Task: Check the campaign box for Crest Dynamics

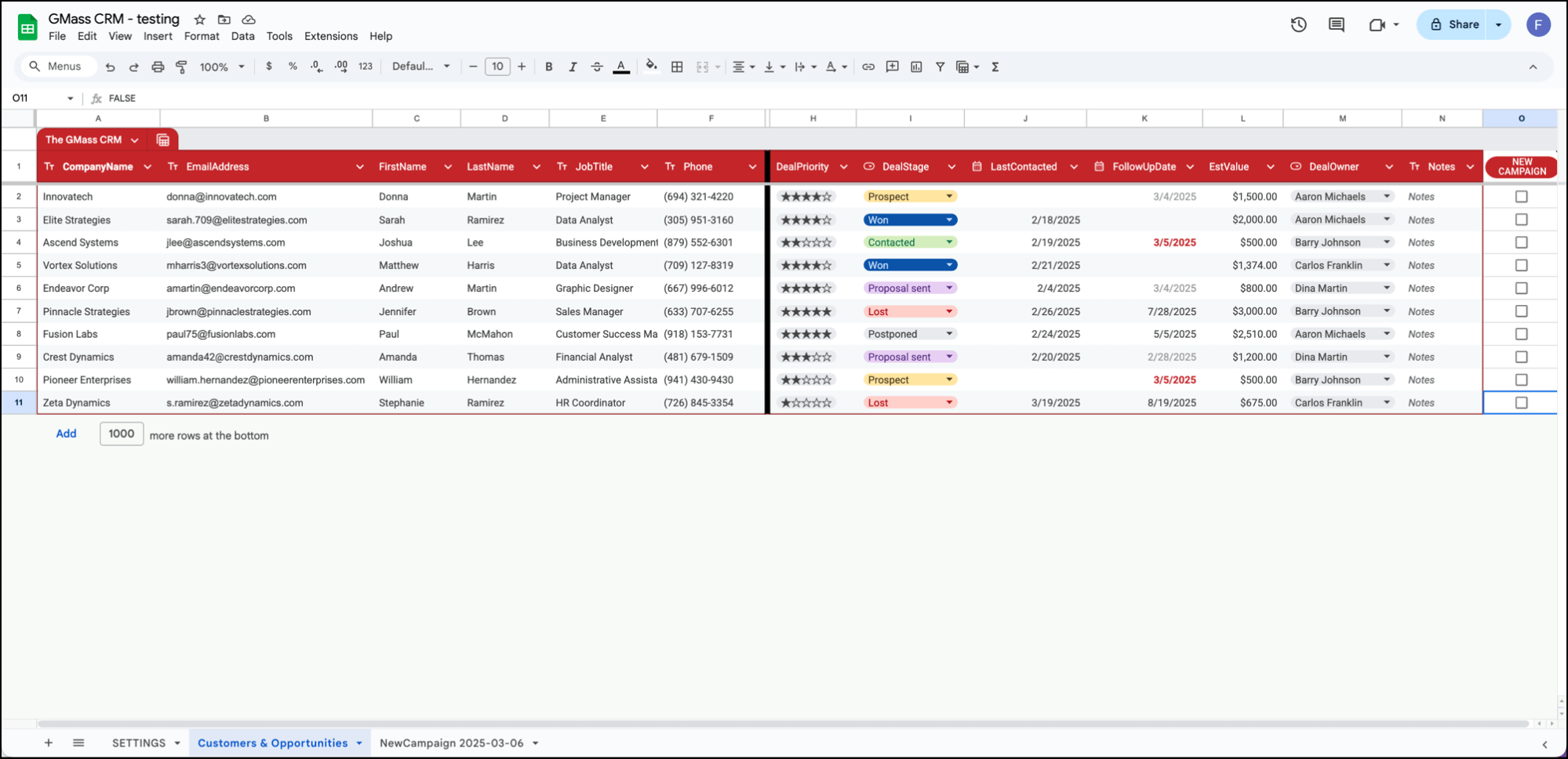Action: click(x=1521, y=357)
